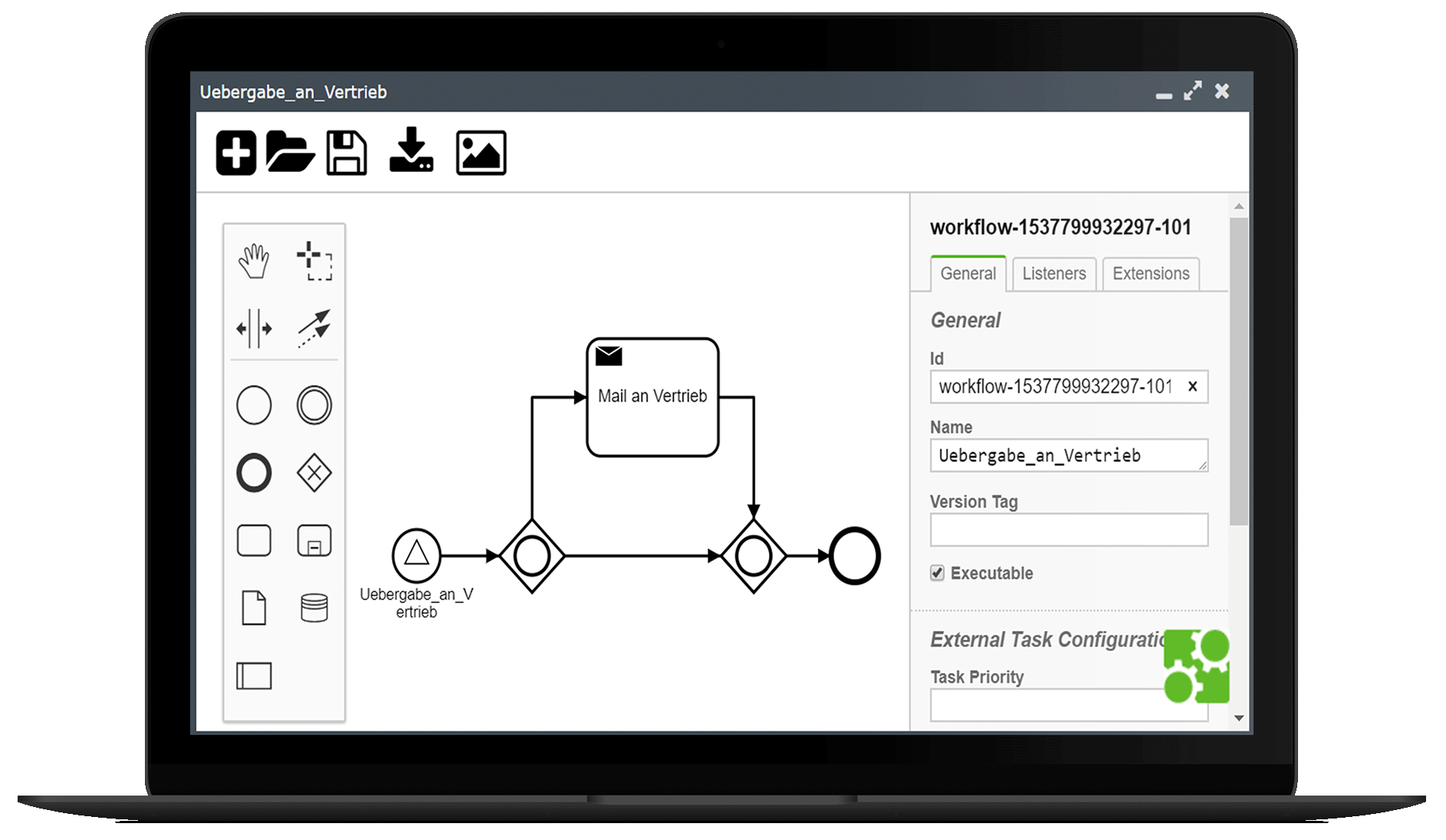
Task: Pick the intermediate event from palette
Action: [x=314, y=405]
